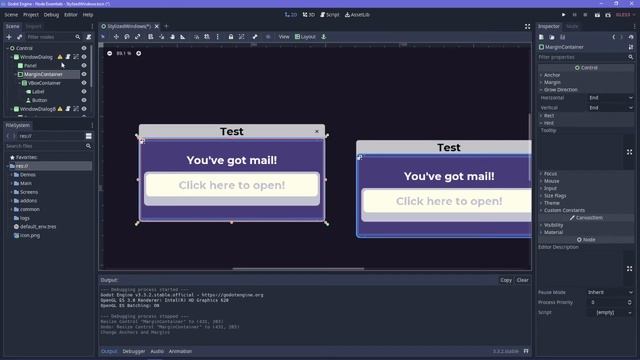Click the viewport horizontal scrollbar
Viewport: 640px width, 360px height.
(298, 269)
